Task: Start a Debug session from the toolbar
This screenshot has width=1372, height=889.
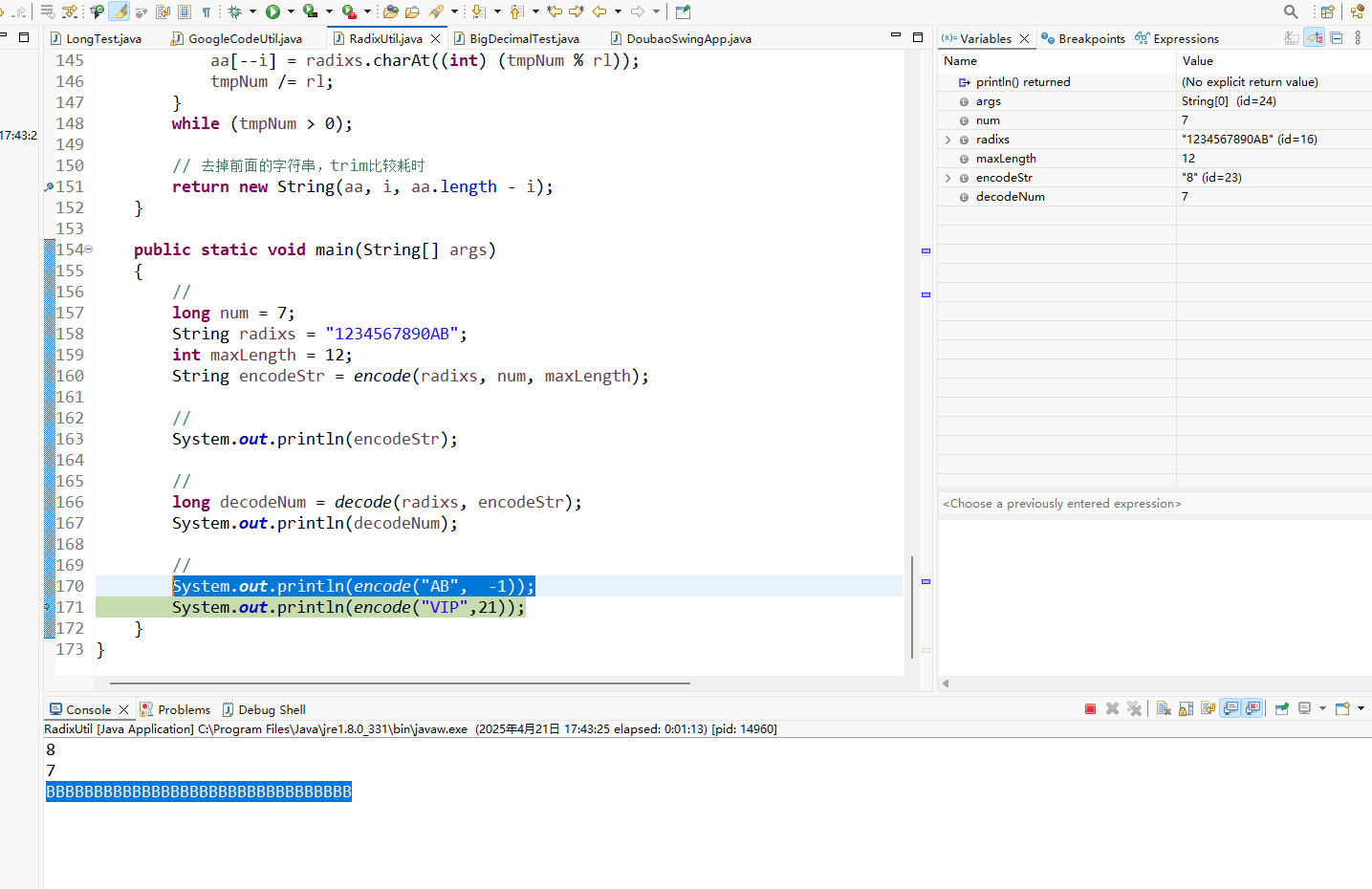Action: click(235, 11)
